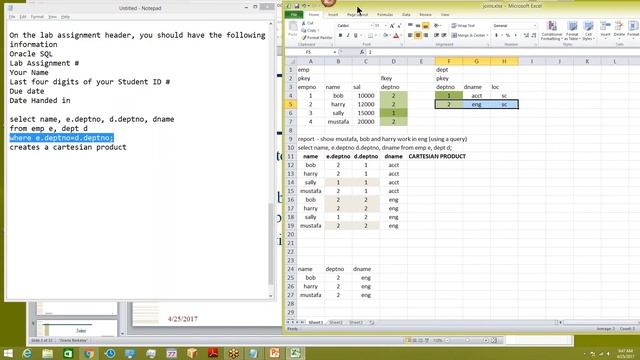
Task: Toggle Italic formatting in Excel
Action: click(x=348, y=36)
